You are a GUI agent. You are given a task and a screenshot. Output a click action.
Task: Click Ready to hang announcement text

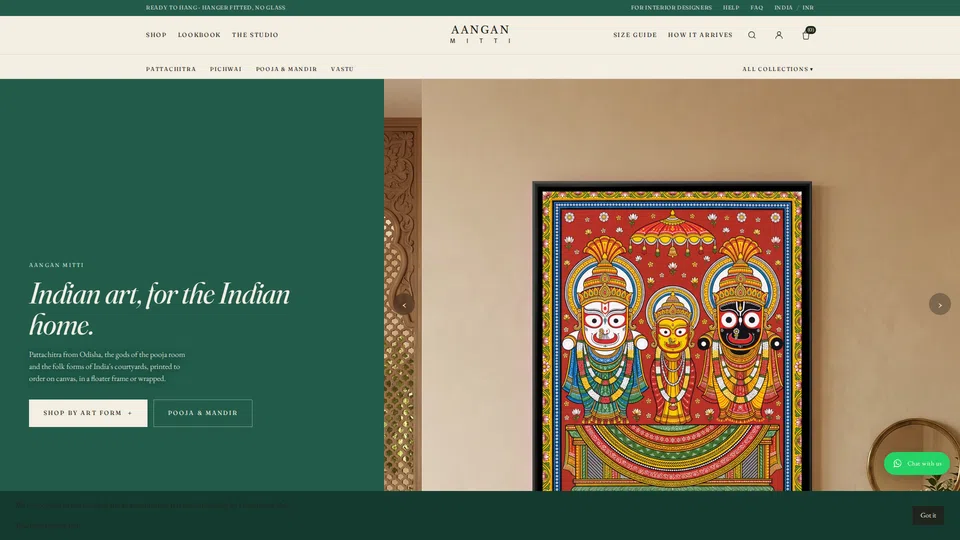coord(216,7)
